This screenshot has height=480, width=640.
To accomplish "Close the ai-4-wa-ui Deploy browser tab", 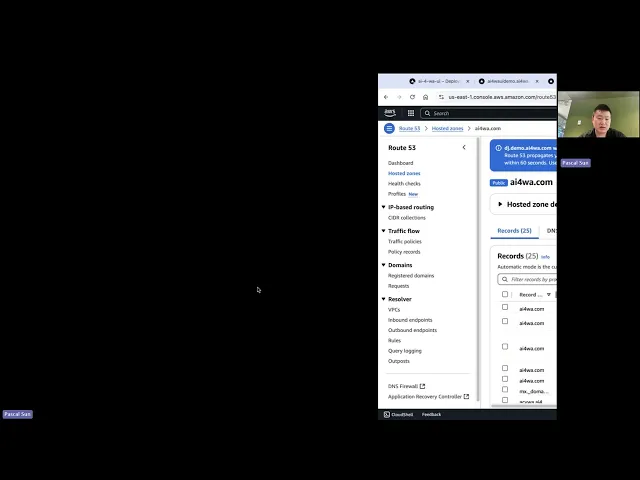I will pyautogui.click(x=468, y=81).
